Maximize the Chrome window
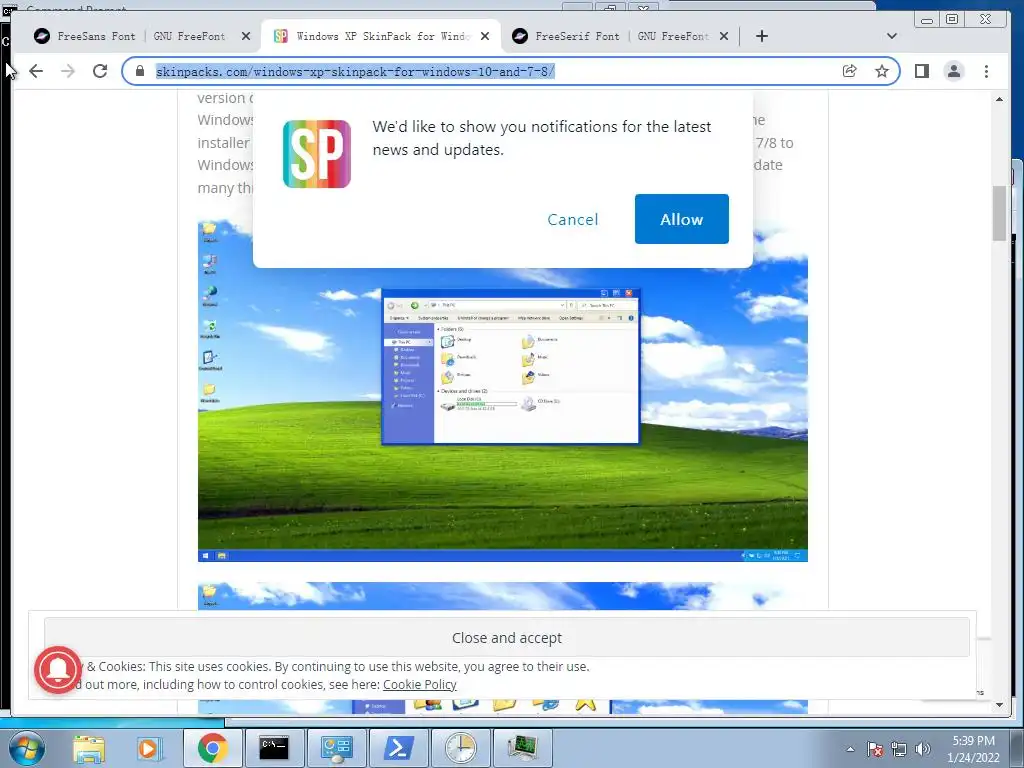The width and height of the screenshot is (1024, 768). (x=953, y=20)
